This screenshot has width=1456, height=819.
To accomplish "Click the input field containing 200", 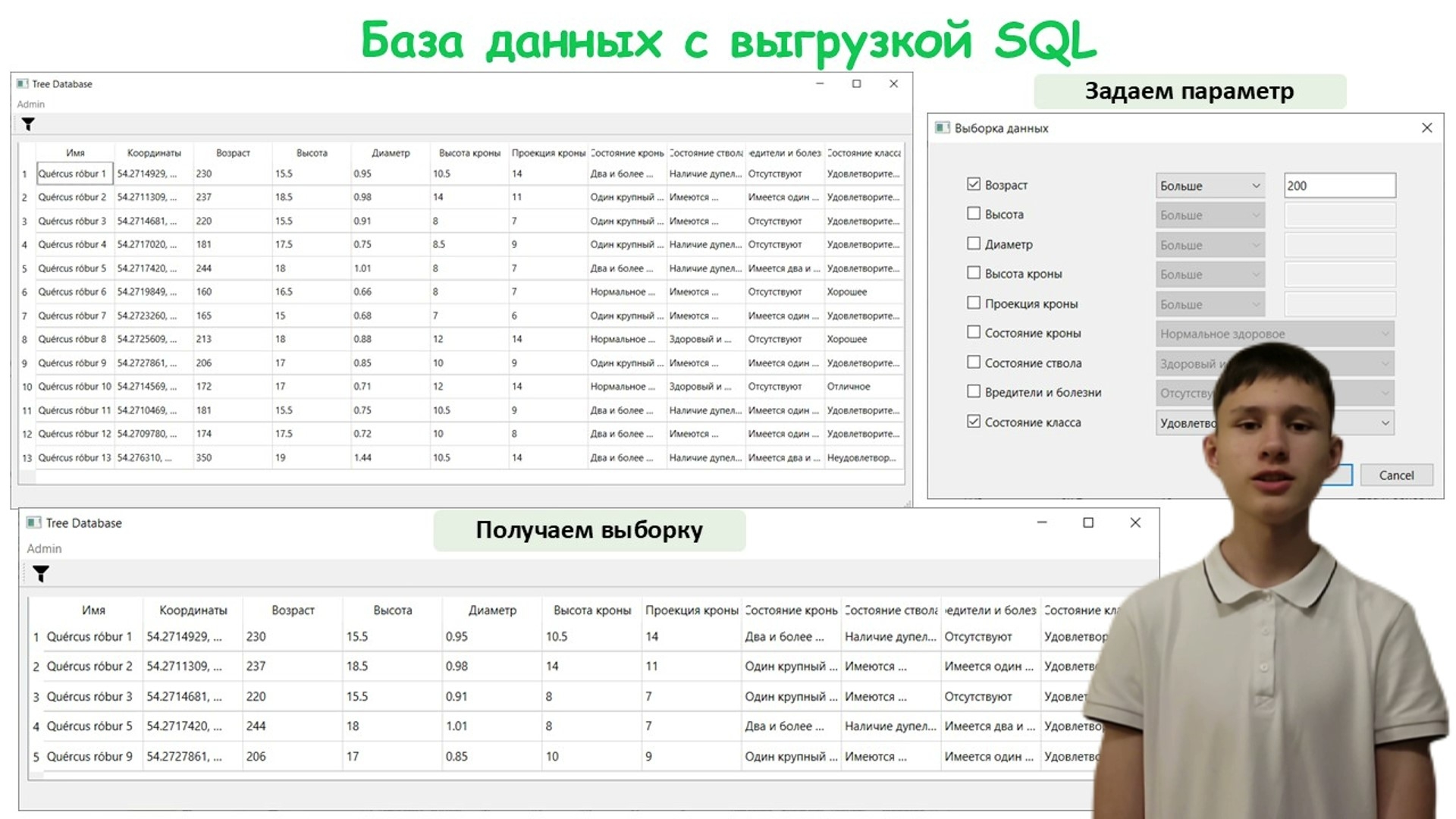I will point(1339,185).
